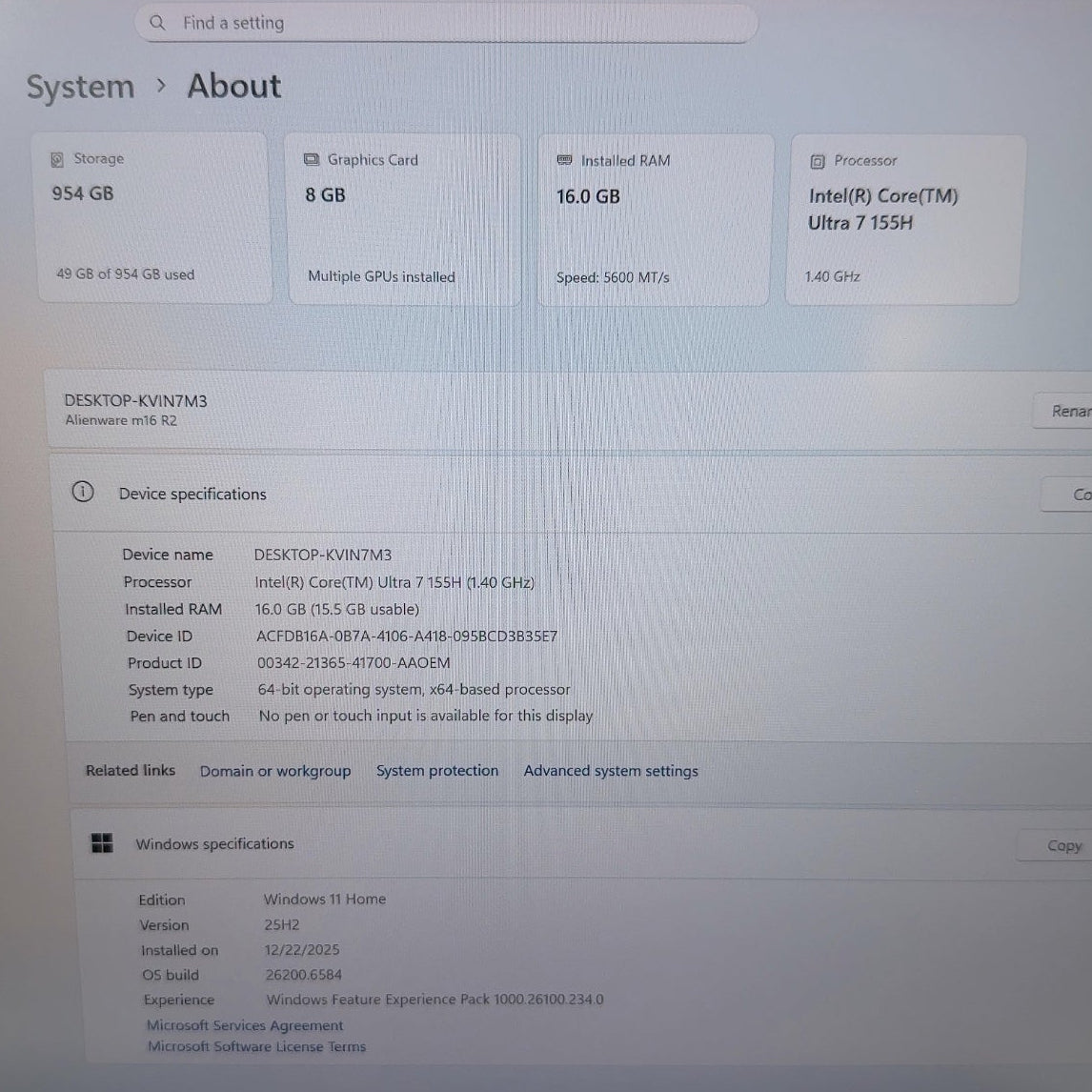1092x1092 pixels.
Task: Rename this PC button
Action: click(x=1067, y=412)
